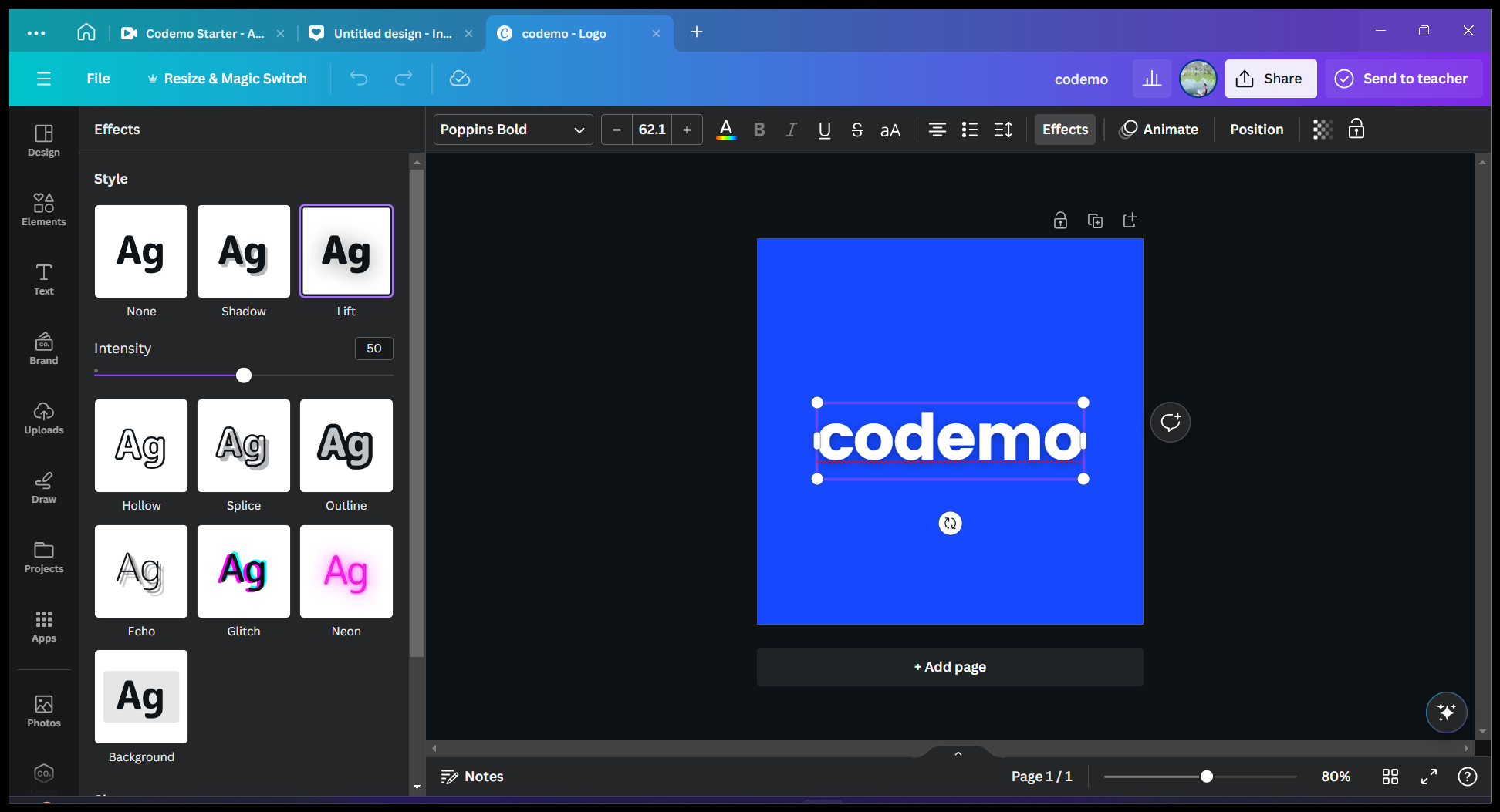
Task: Toggle bold formatting
Action: (x=759, y=130)
